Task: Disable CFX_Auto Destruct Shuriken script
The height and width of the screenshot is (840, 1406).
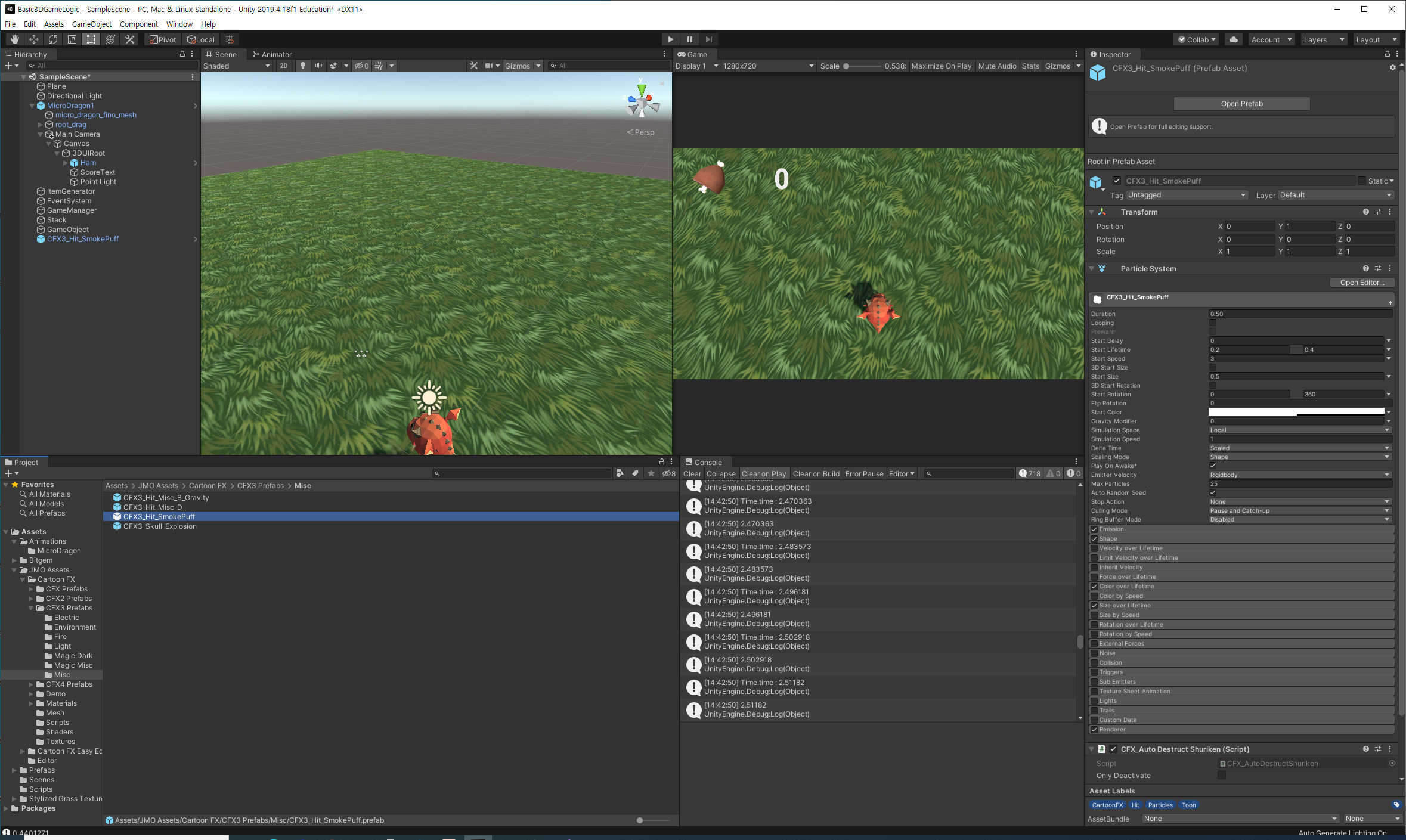Action: click(x=1113, y=749)
